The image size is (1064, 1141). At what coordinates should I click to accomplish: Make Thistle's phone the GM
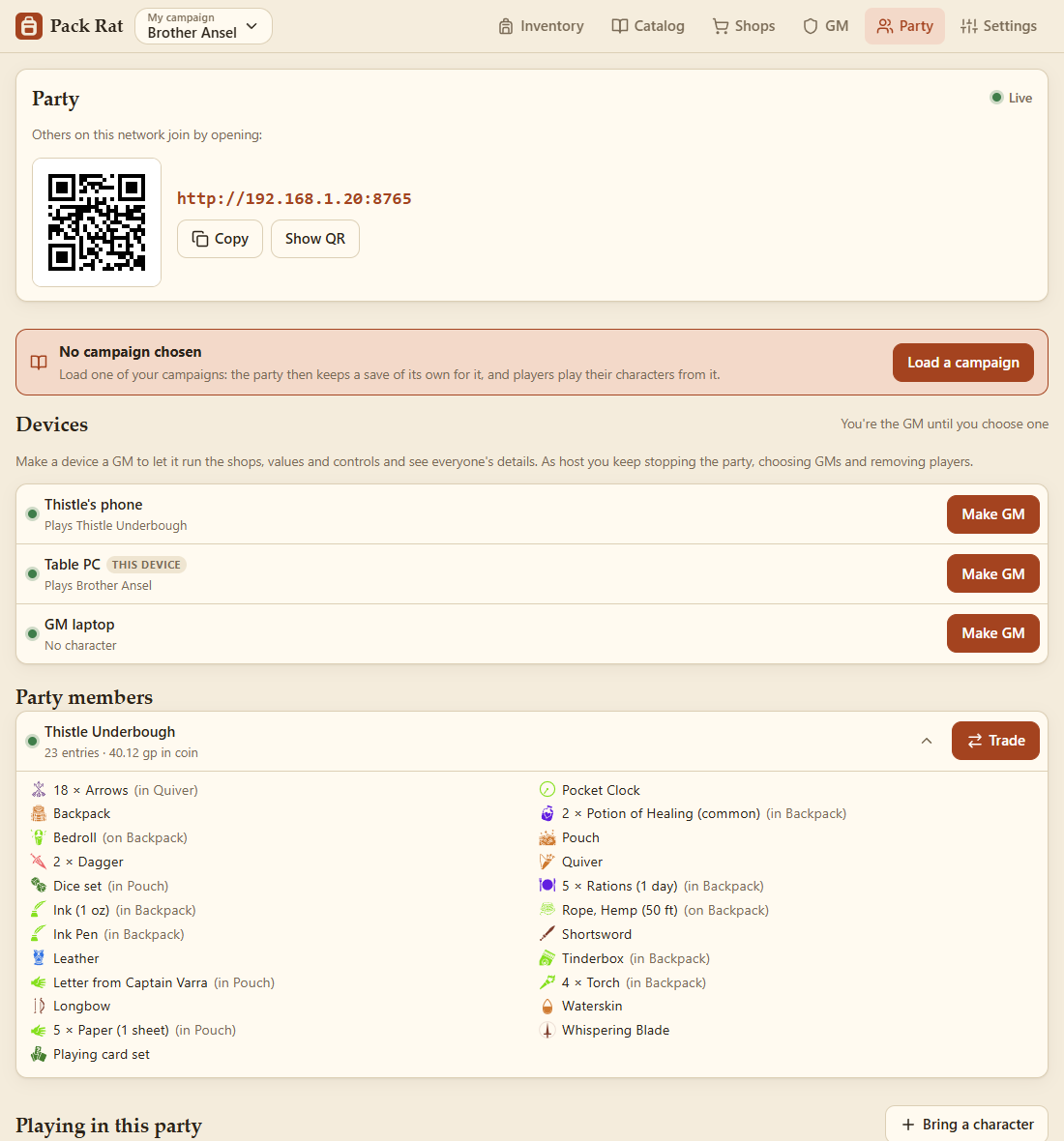[992, 514]
